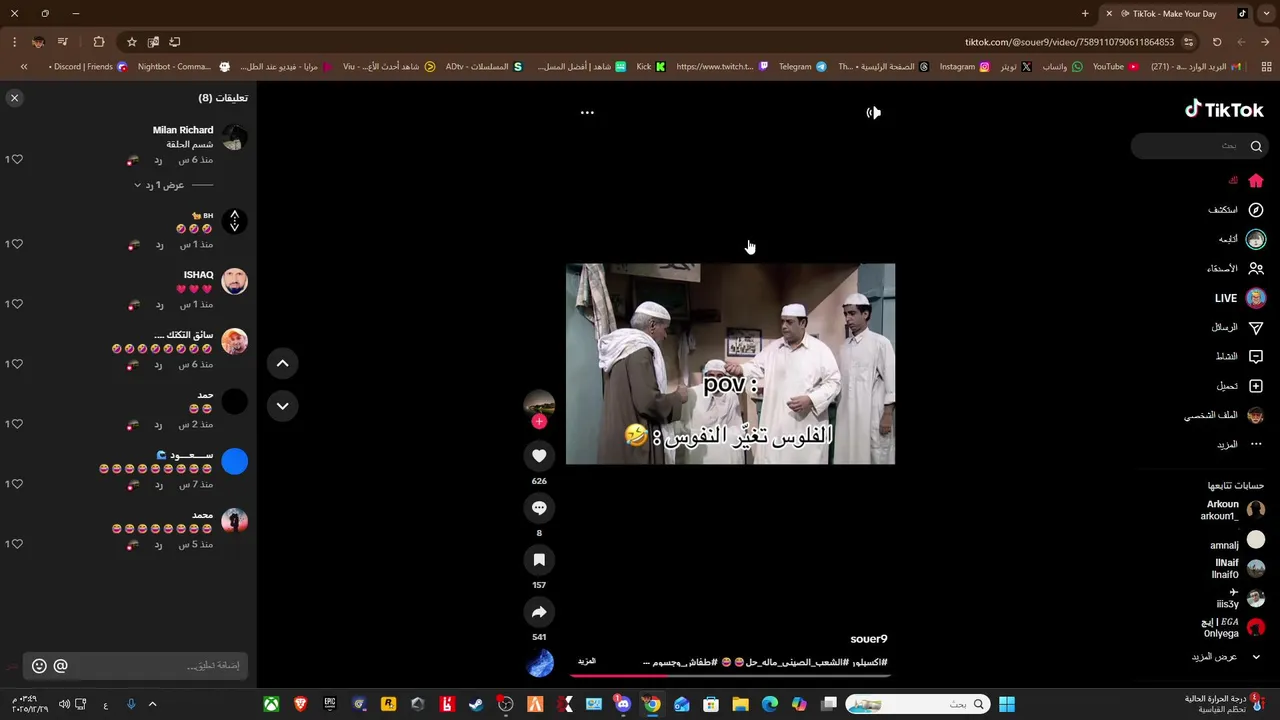Open followed account Arkoun
This screenshot has height=720, width=1280.
tap(1232, 510)
